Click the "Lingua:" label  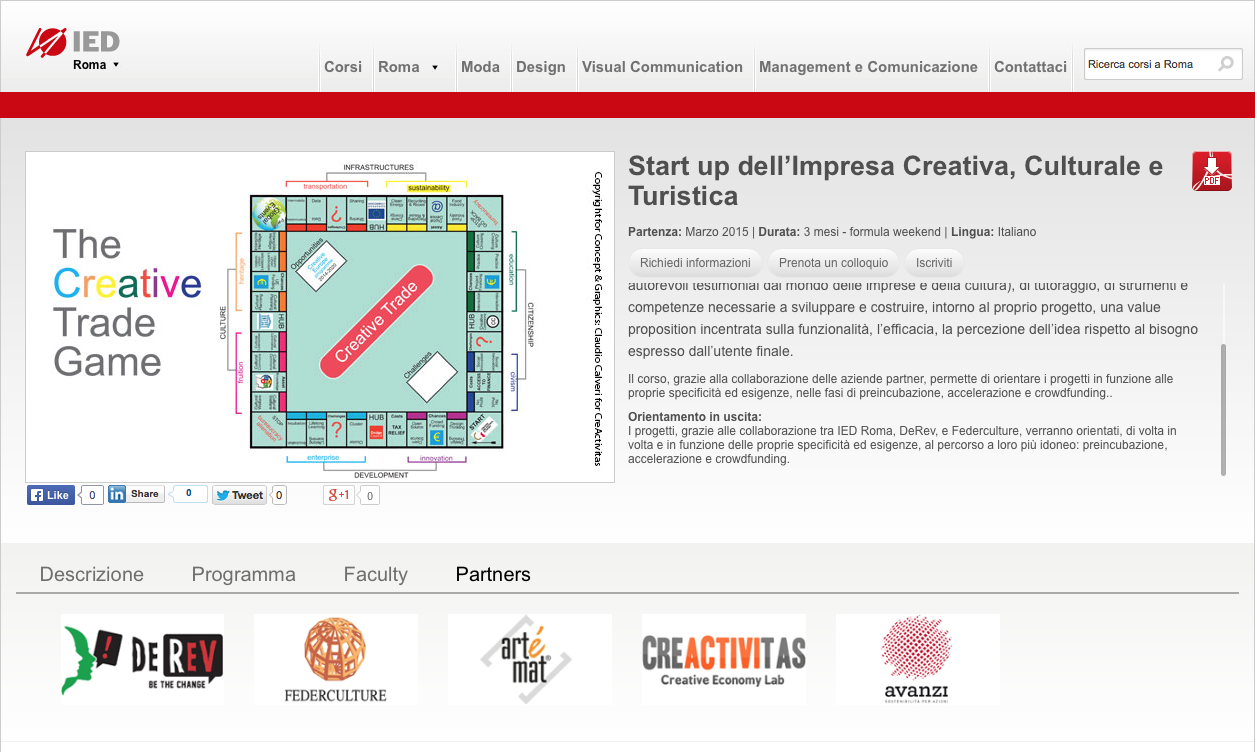[972, 232]
